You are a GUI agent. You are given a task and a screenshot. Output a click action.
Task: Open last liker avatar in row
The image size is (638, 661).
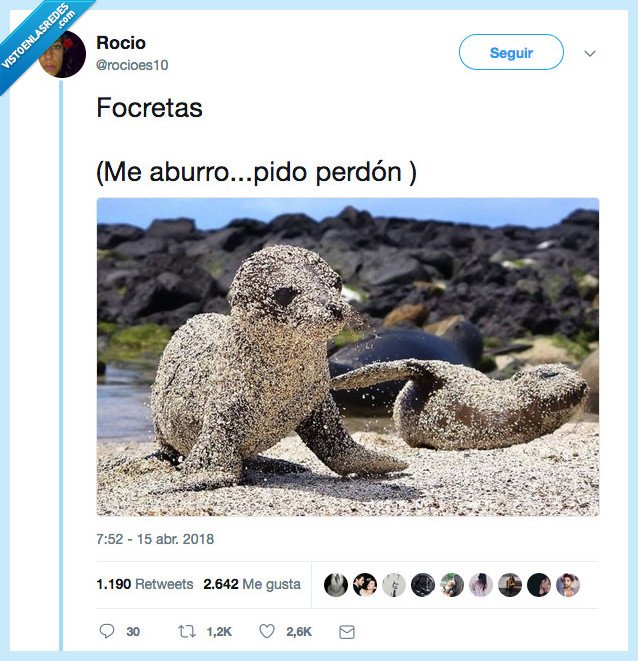pyautogui.click(x=568, y=585)
